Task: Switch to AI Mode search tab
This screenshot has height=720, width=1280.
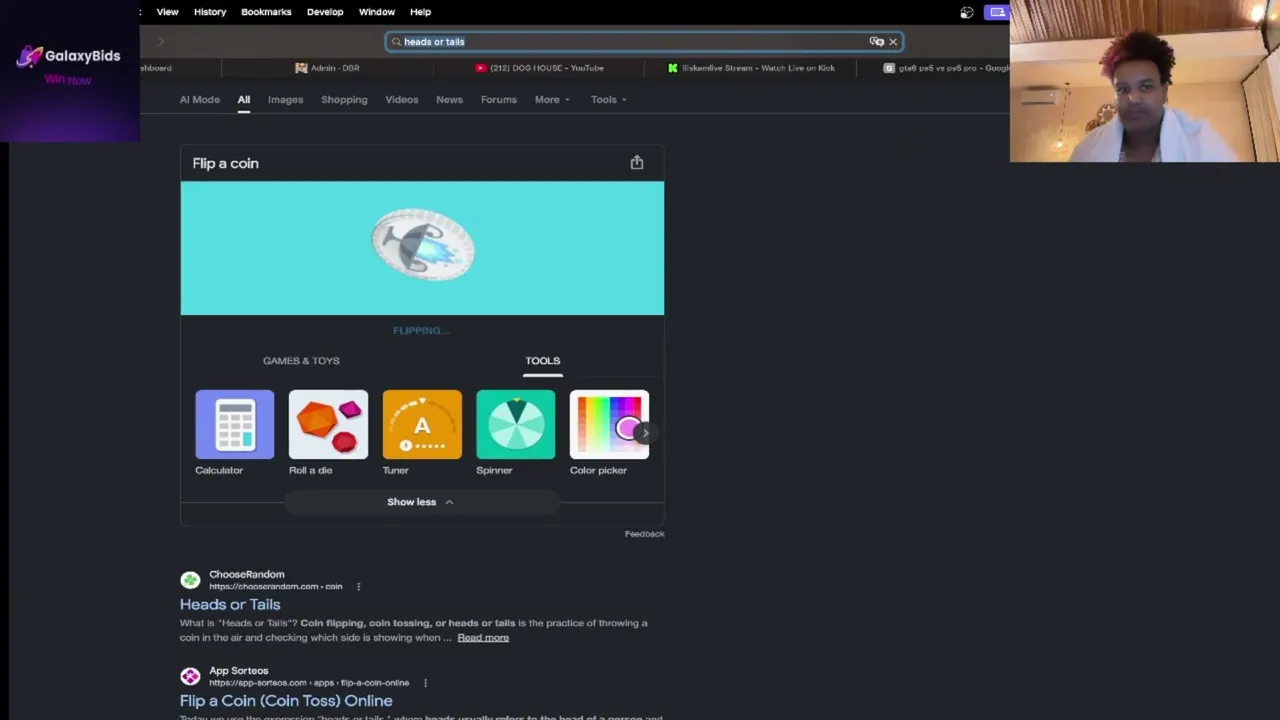Action: coord(200,100)
